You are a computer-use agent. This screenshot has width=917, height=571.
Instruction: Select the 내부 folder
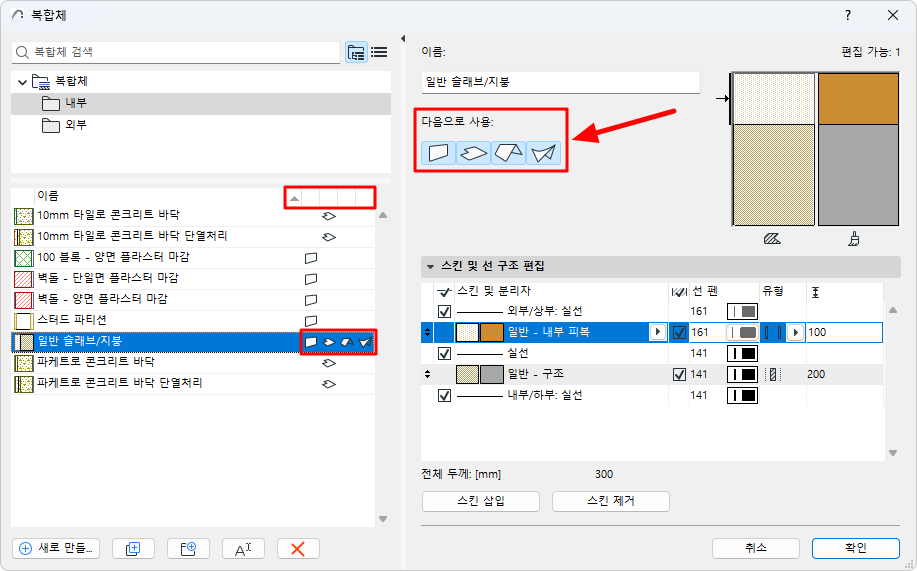click(x=201, y=104)
